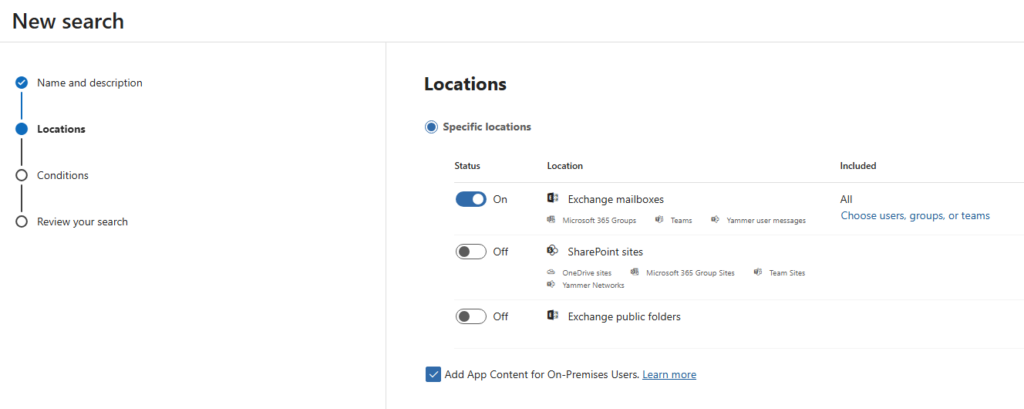Viewport: 1024px width, 409px height.
Task: Click the SharePoint sites label
Action: 605,252
